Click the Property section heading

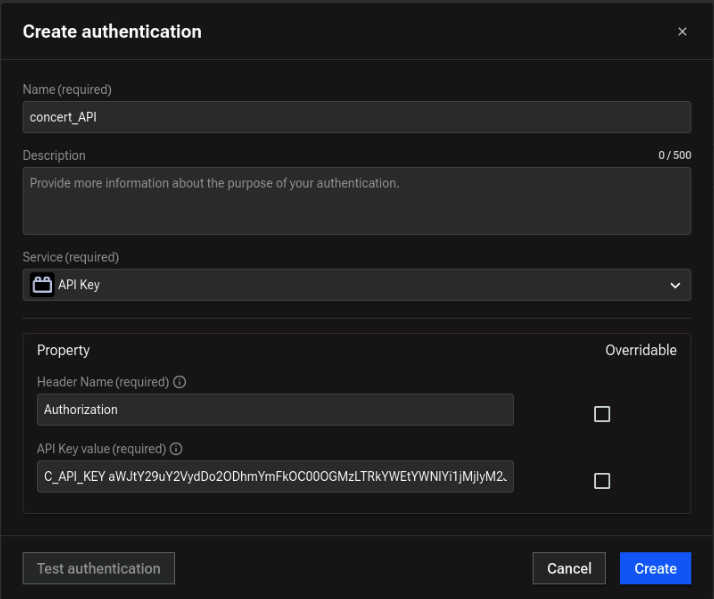(63, 350)
